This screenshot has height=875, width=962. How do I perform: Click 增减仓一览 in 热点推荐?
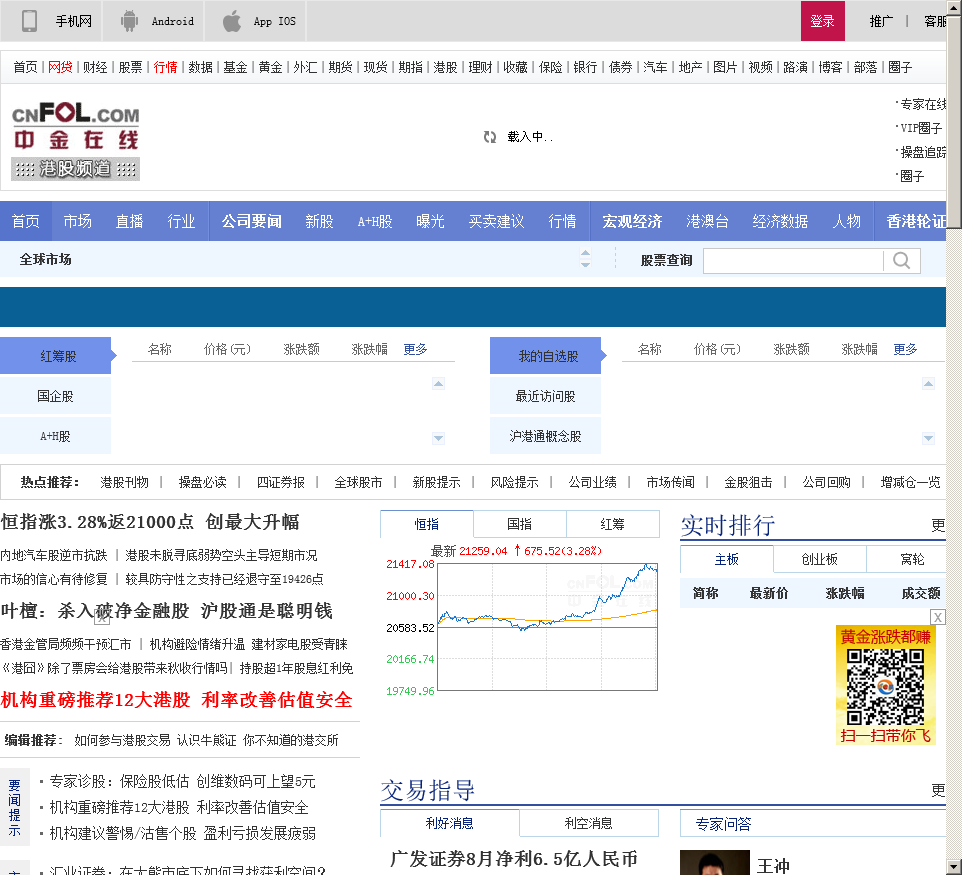pos(910,482)
